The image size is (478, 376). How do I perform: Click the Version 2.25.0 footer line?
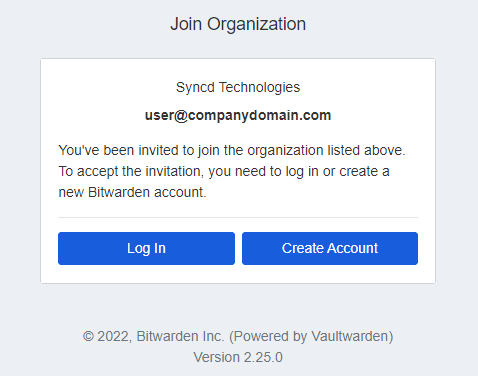pyautogui.click(x=238, y=357)
